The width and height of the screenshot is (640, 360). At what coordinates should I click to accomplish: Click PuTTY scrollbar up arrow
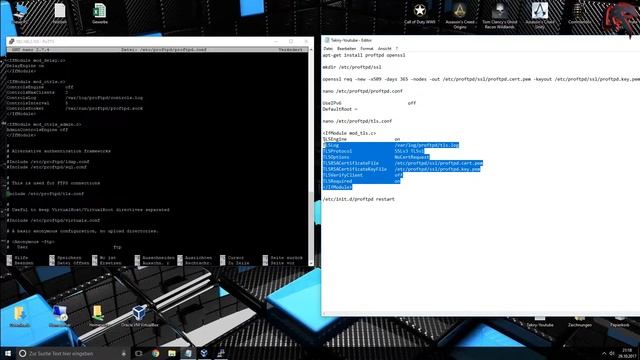(311, 49)
